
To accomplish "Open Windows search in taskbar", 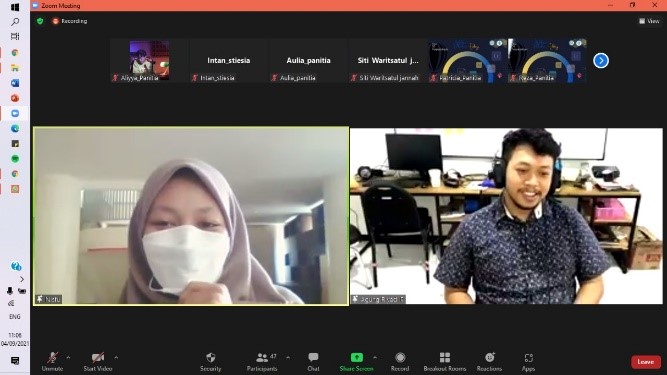I will [x=15, y=22].
